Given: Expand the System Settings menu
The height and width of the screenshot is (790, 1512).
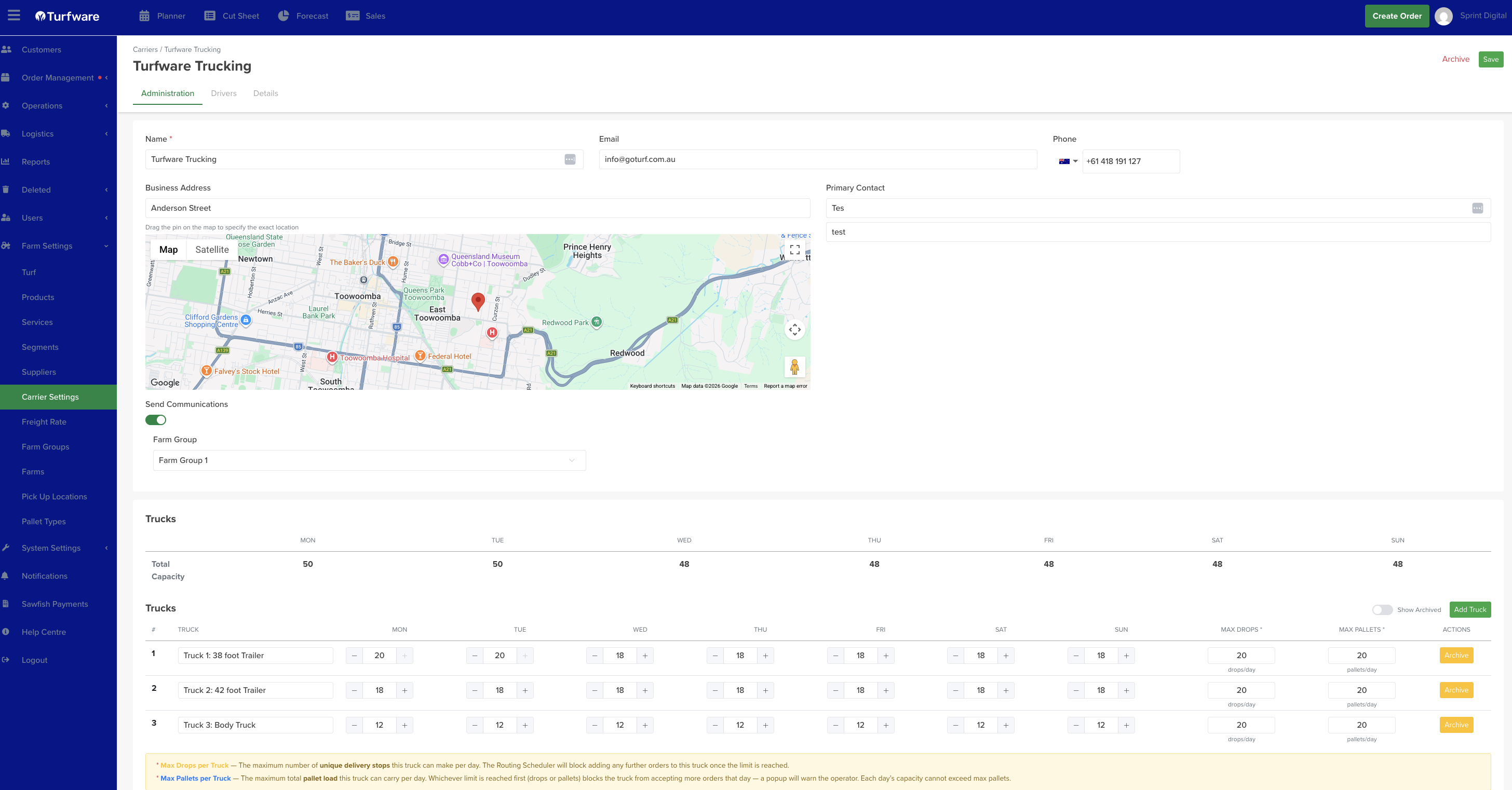Looking at the screenshot, I should click(58, 548).
